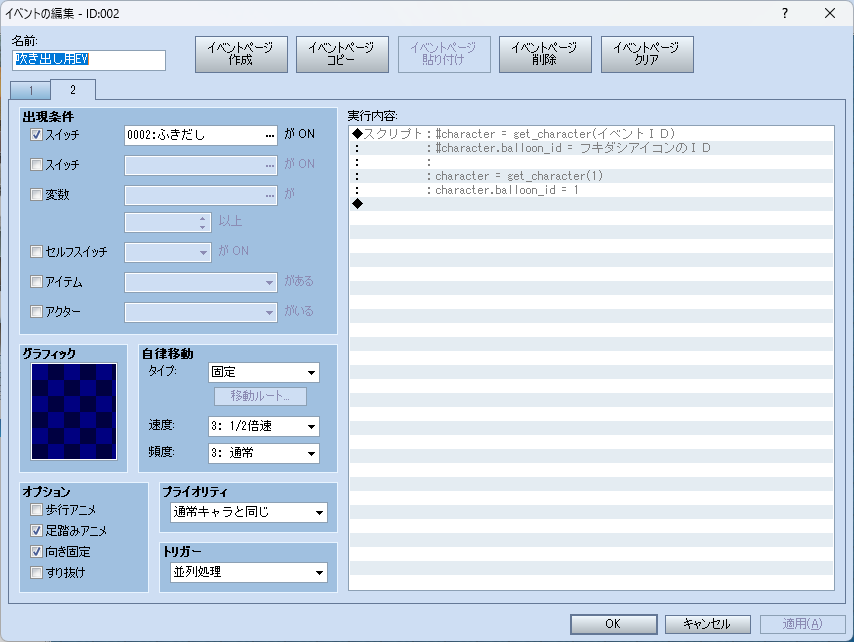This screenshot has height=642, width=854.
Task: Click the disabled 変数 ellipsis button
Action: click(x=270, y=195)
